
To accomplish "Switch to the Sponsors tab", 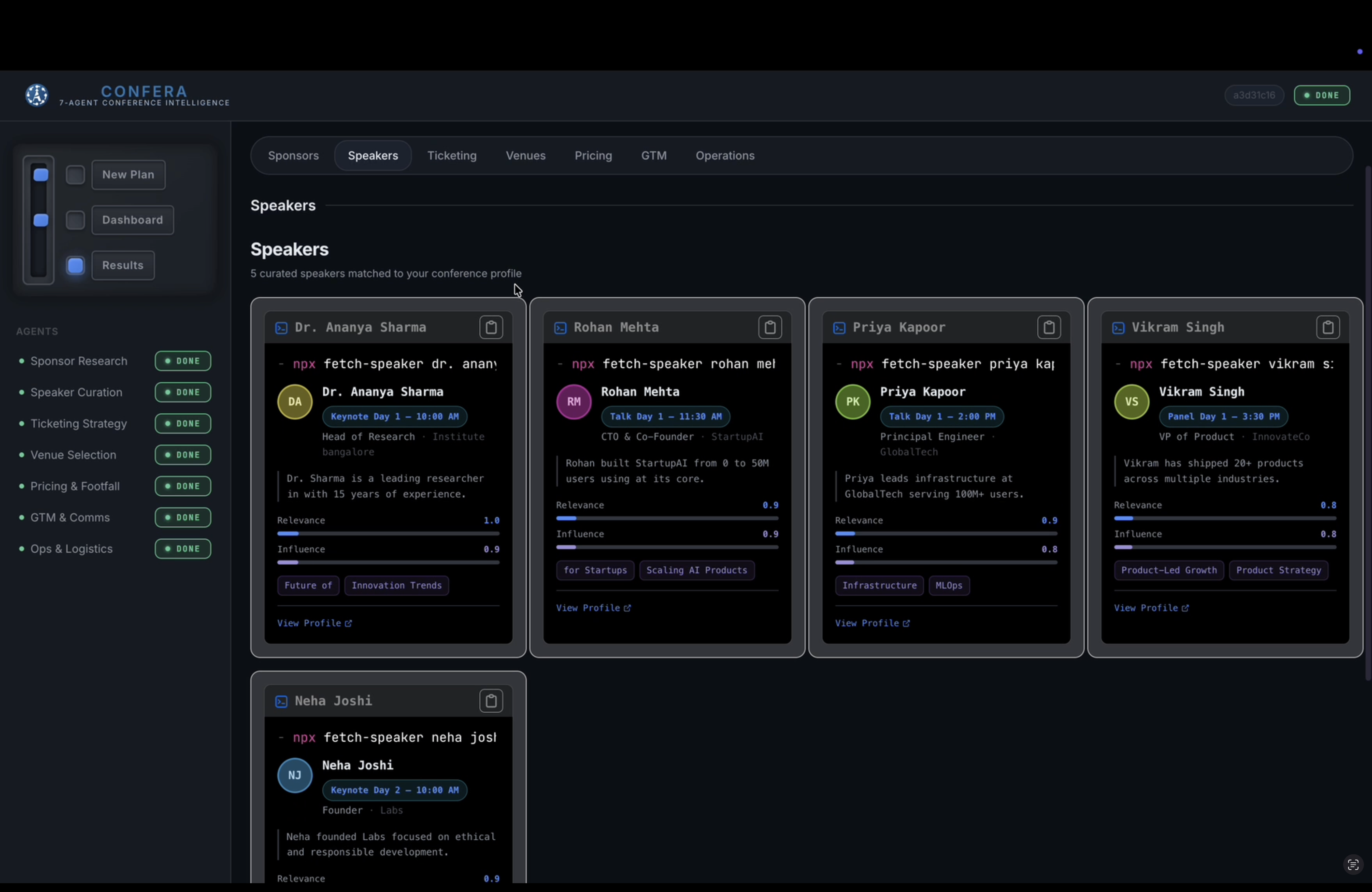I will point(293,156).
